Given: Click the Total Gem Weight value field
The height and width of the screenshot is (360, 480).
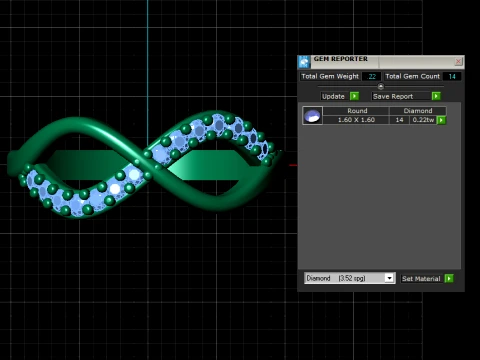Looking at the screenshot, I should (x=372, y=76).
